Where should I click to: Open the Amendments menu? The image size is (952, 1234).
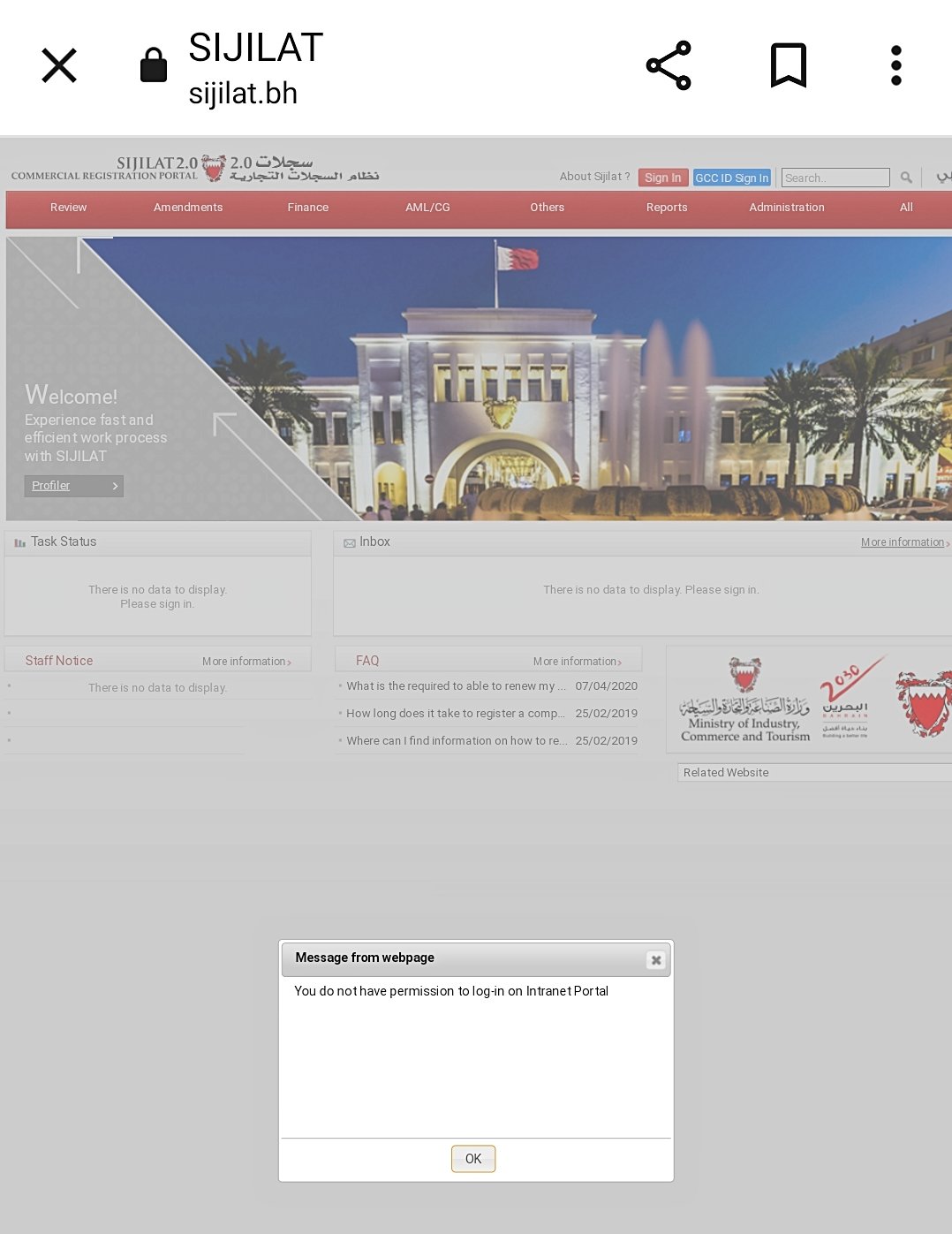click(x=188, y=208)
